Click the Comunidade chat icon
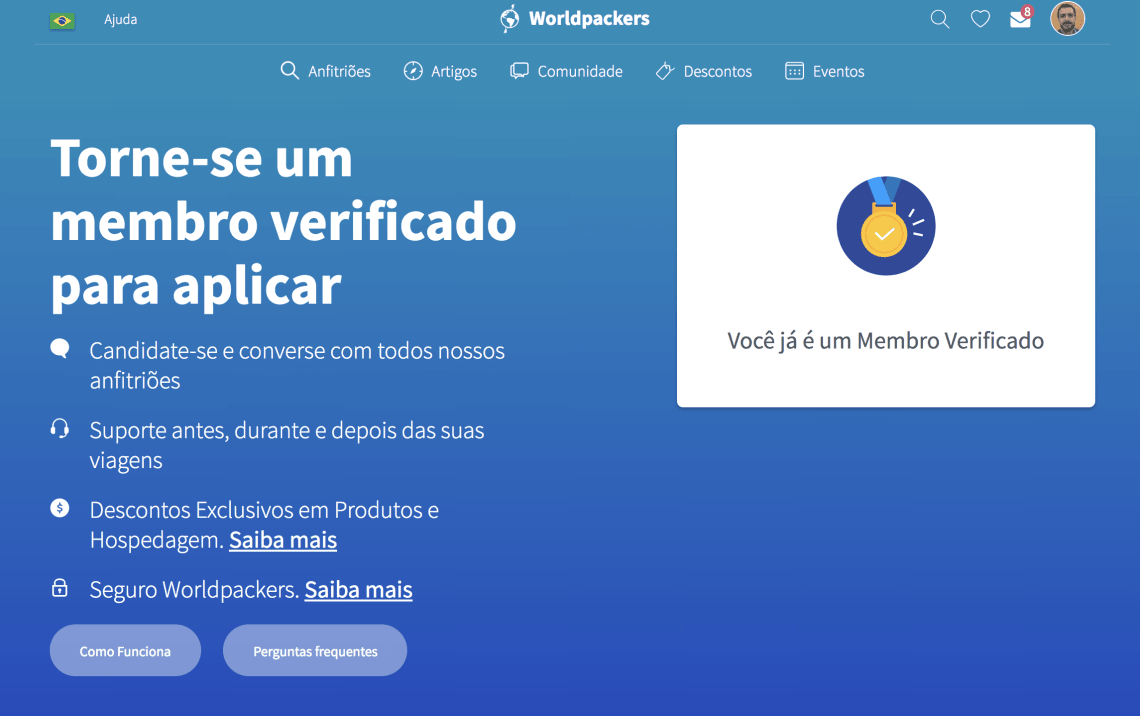 point(519,71)
